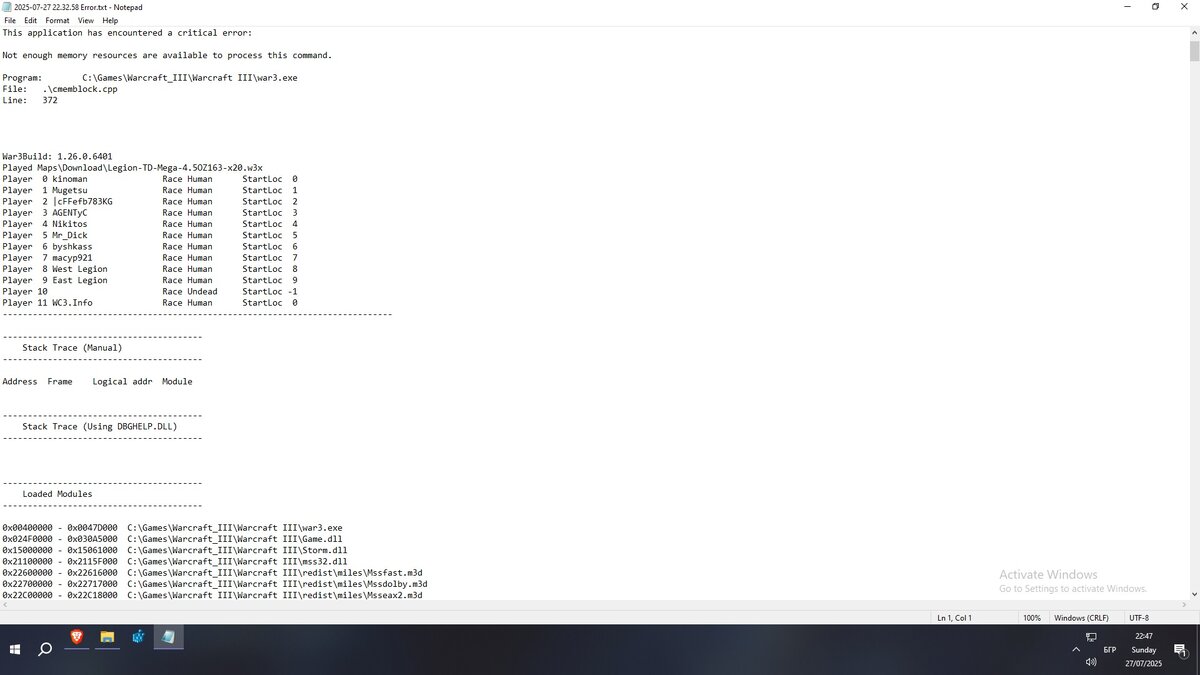Viewport: 1200px width, 675px height.
Task: Open the File menu
Action: click(10, 20)
